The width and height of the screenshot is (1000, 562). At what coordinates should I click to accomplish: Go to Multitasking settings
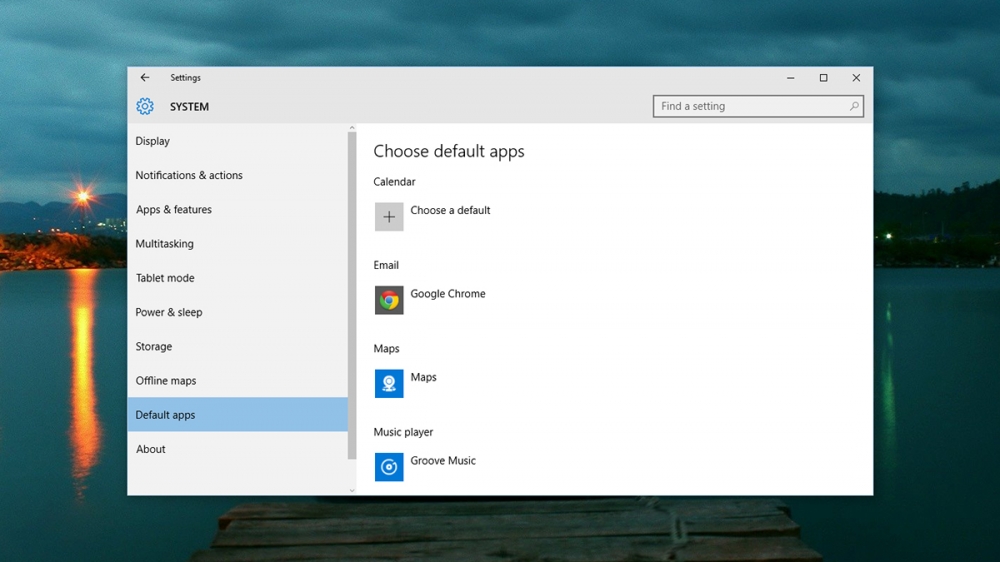tap(237, 244)
